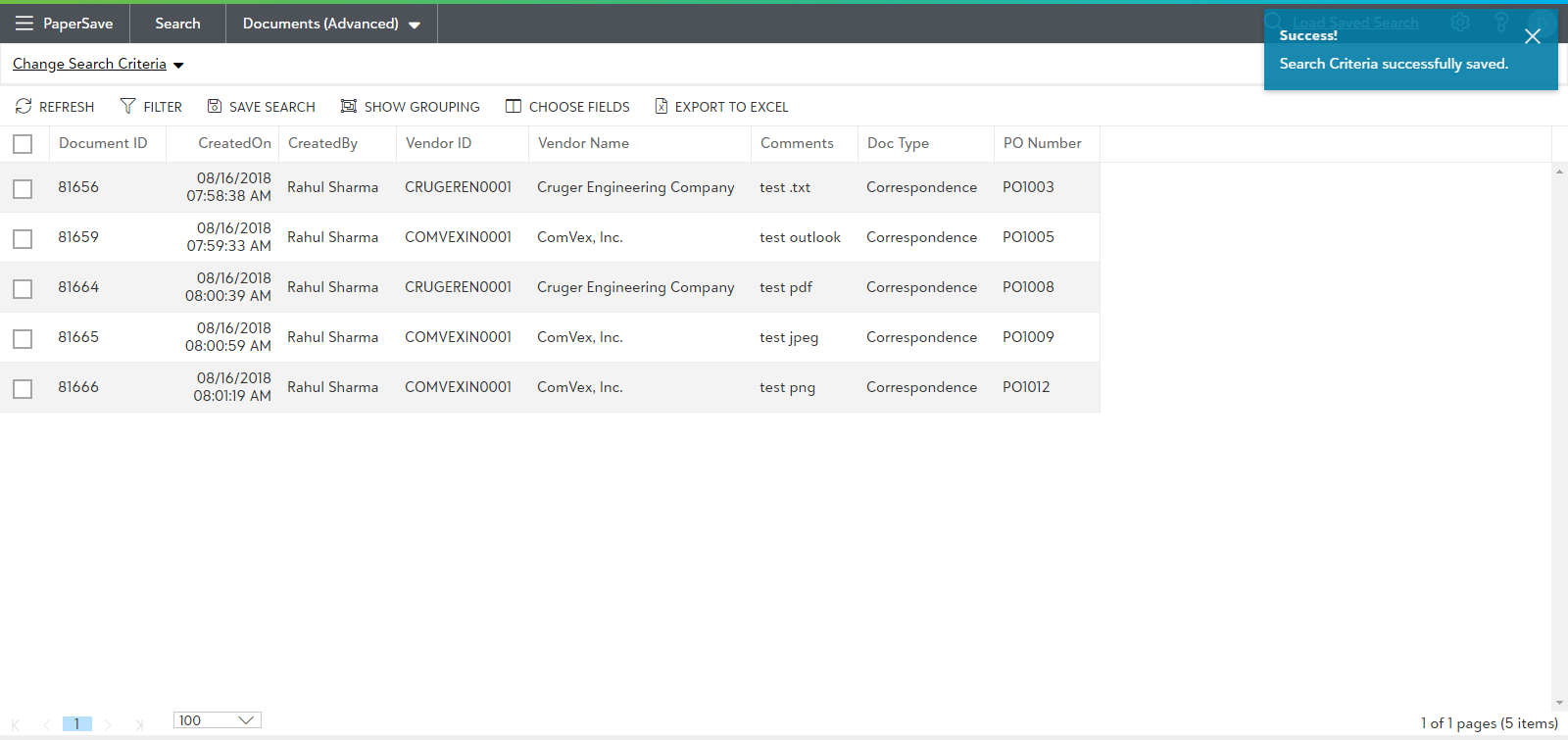
Task: Click the Show Grouping icon
Action: tap(348, 106)
